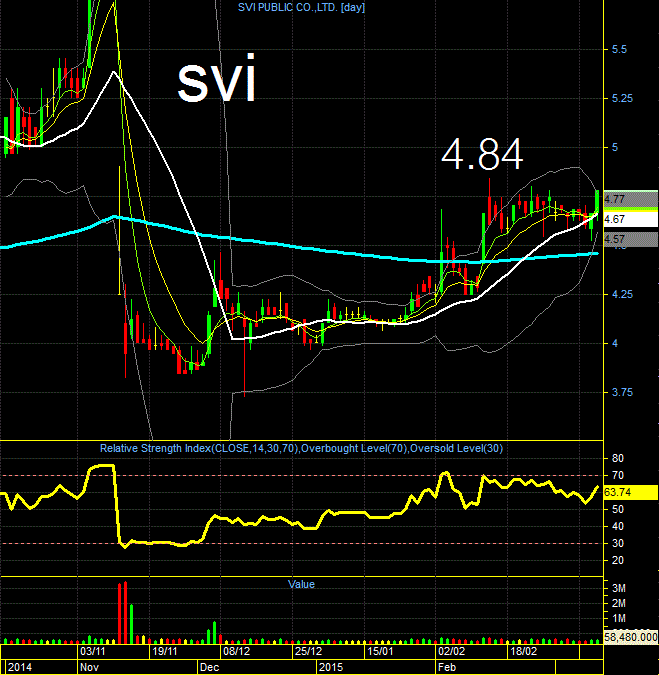Click the Relative Strength Index indicator label
The image size is (659, 675).
[301, 448]
